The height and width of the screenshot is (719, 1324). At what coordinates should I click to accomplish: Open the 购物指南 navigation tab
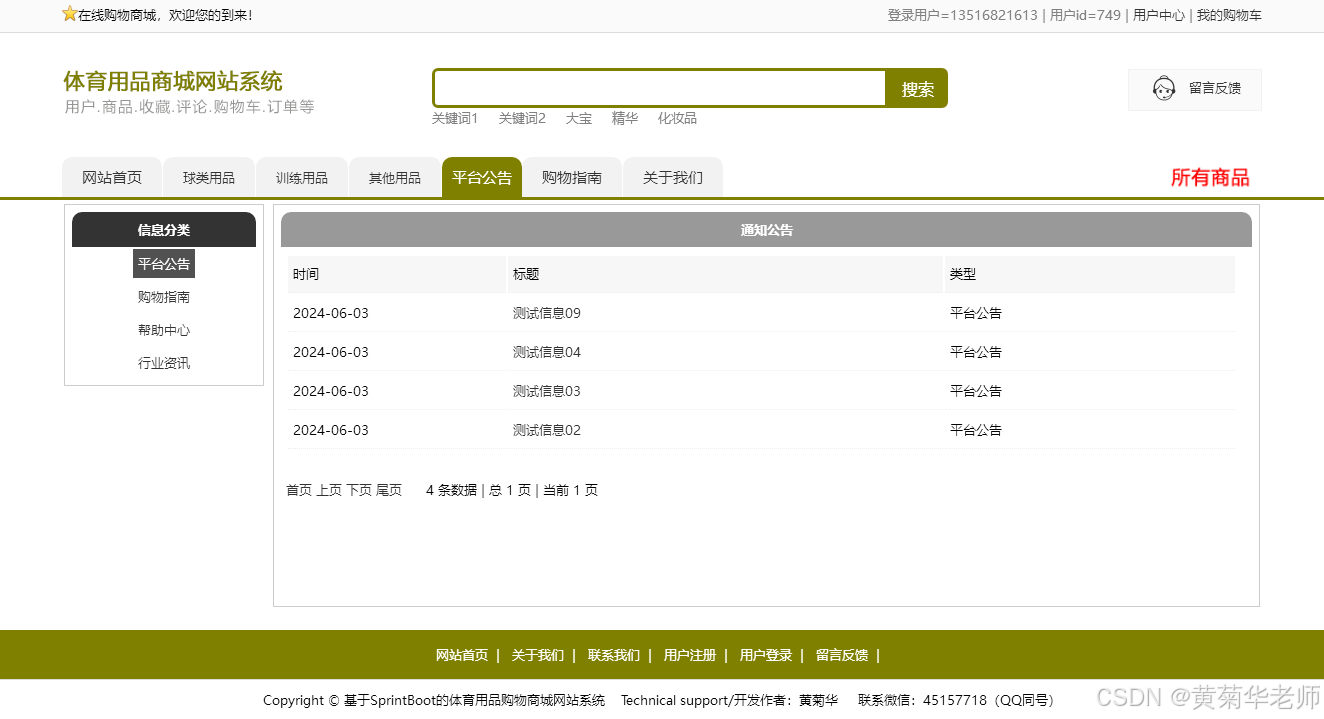pos(572,178)
